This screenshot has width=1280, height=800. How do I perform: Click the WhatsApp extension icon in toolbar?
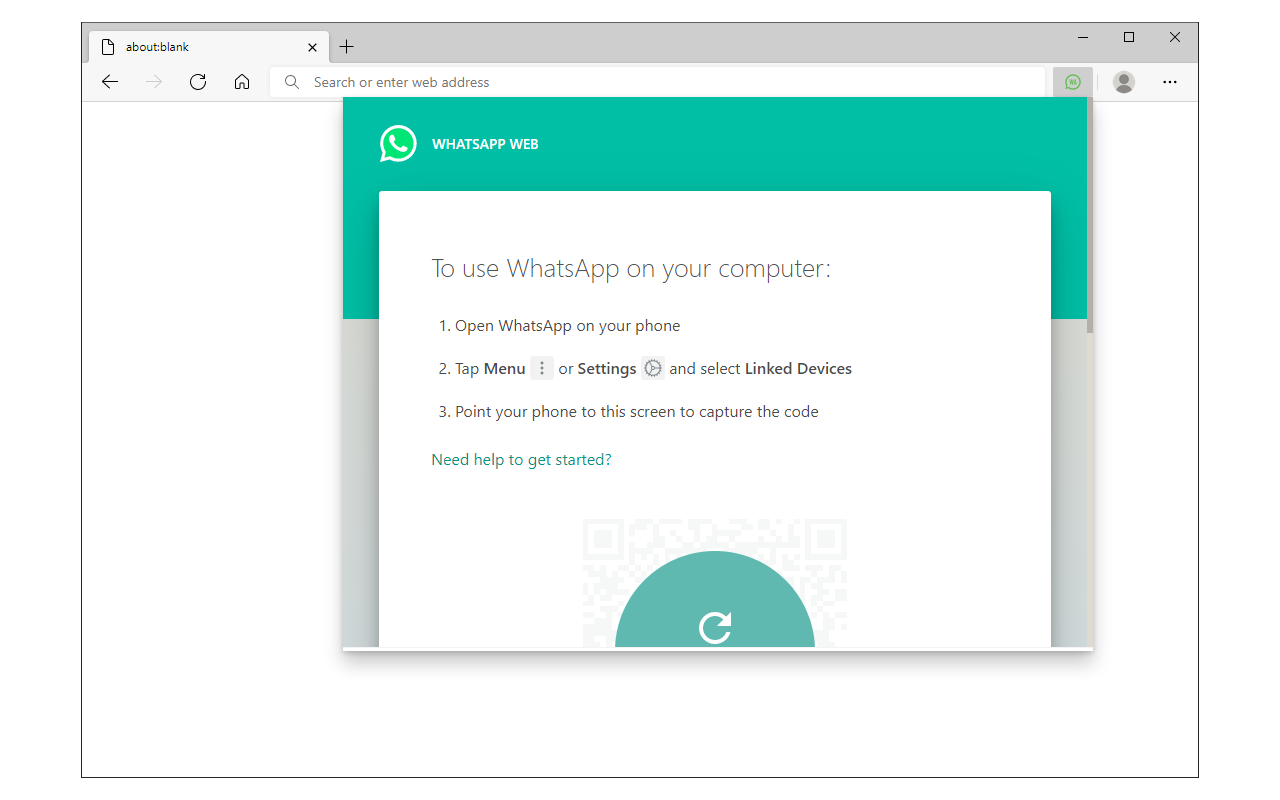click(1073, 82)
